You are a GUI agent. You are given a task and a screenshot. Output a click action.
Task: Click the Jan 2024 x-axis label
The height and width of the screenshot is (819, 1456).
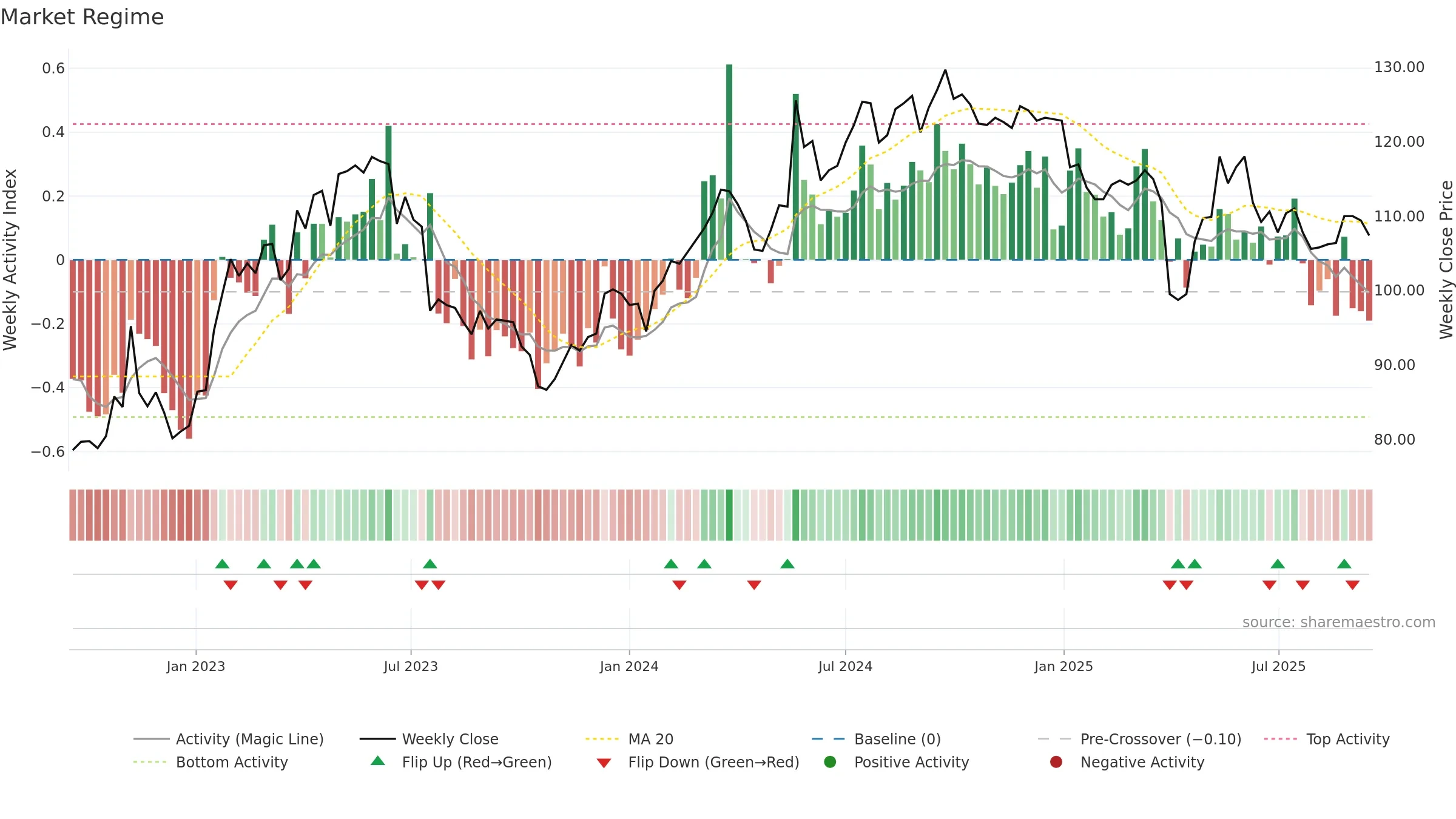[629, 666]
